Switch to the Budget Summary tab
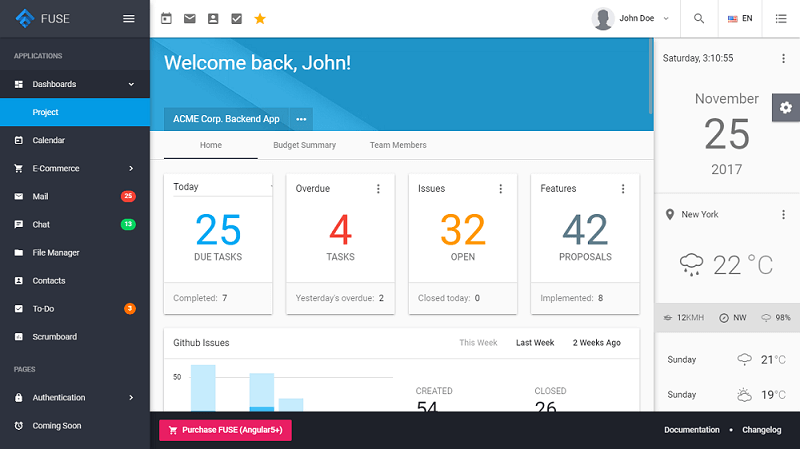 click(x=305, y=145)
